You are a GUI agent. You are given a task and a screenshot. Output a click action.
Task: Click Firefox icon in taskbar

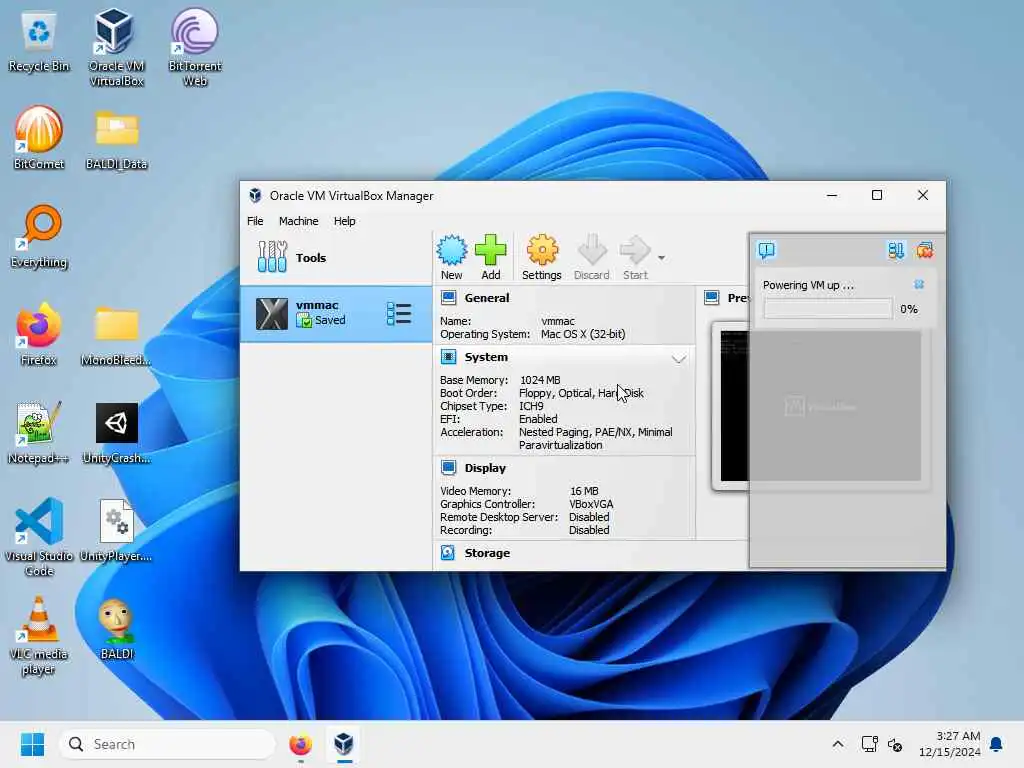point(300,744)
